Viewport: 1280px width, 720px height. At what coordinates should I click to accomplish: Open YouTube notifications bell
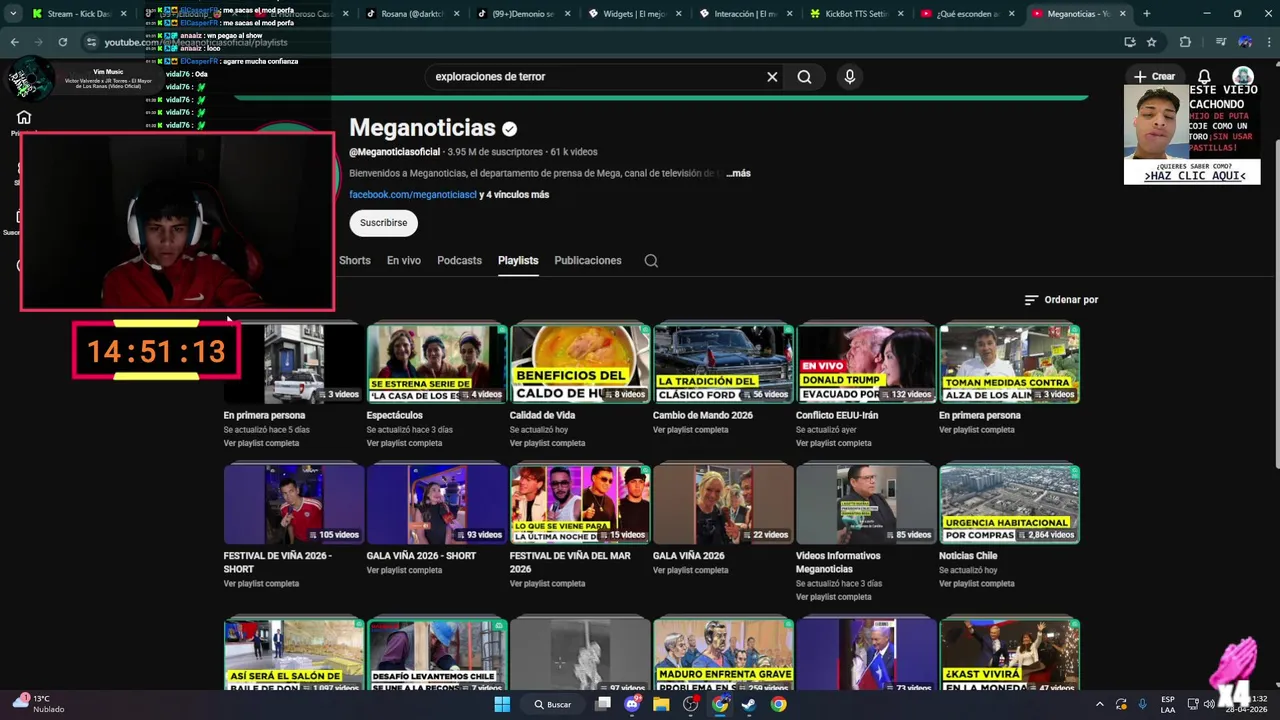pyautogui.click(x=1204, y=77)
